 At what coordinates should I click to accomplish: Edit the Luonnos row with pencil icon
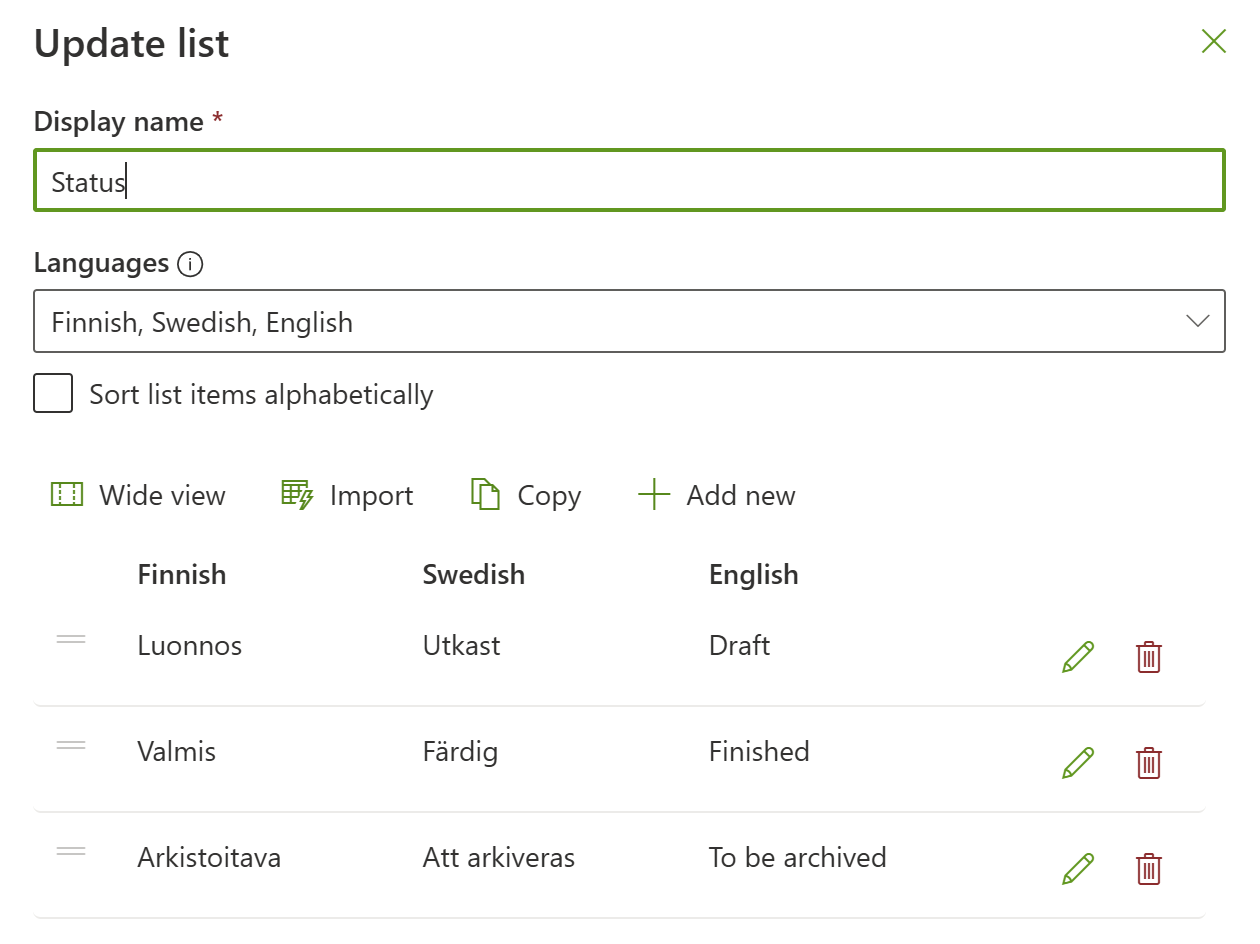point(1078,657)
